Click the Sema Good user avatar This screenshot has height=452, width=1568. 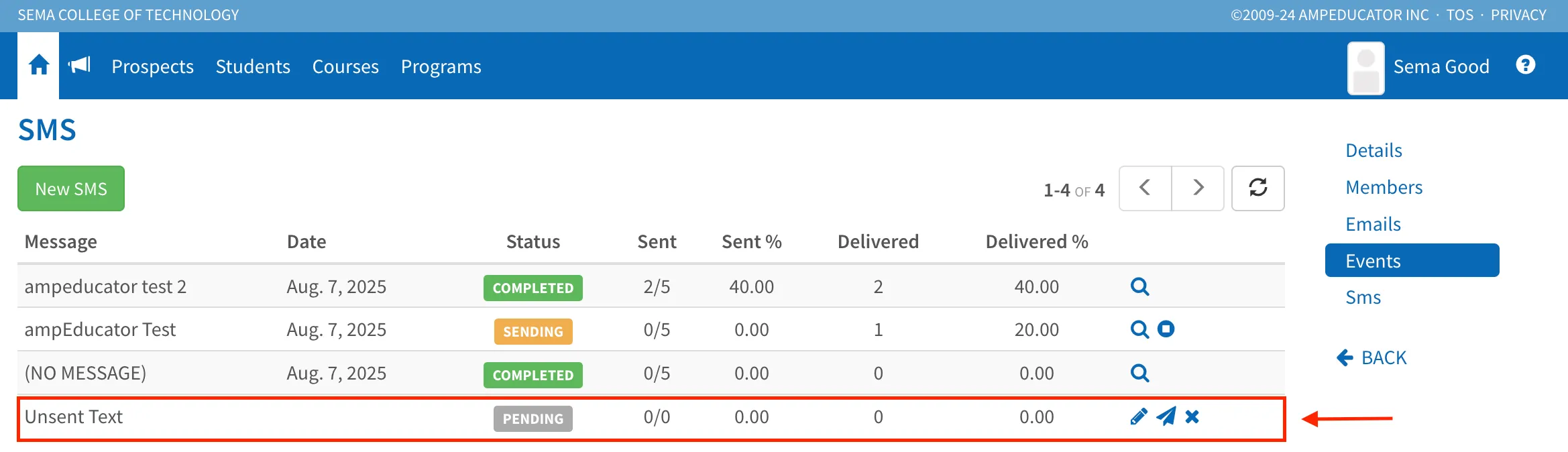click(1366, 68)
